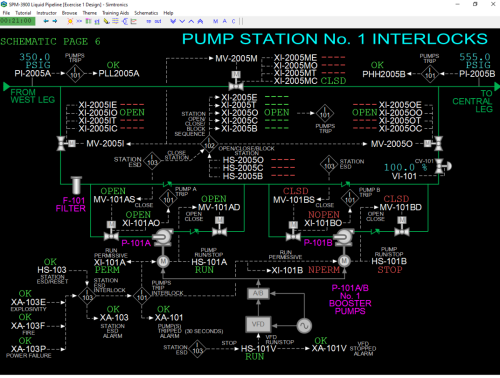500x378 pixels.
Task: Toggle the HS-2005B block station switch
Action: (243, 176)
